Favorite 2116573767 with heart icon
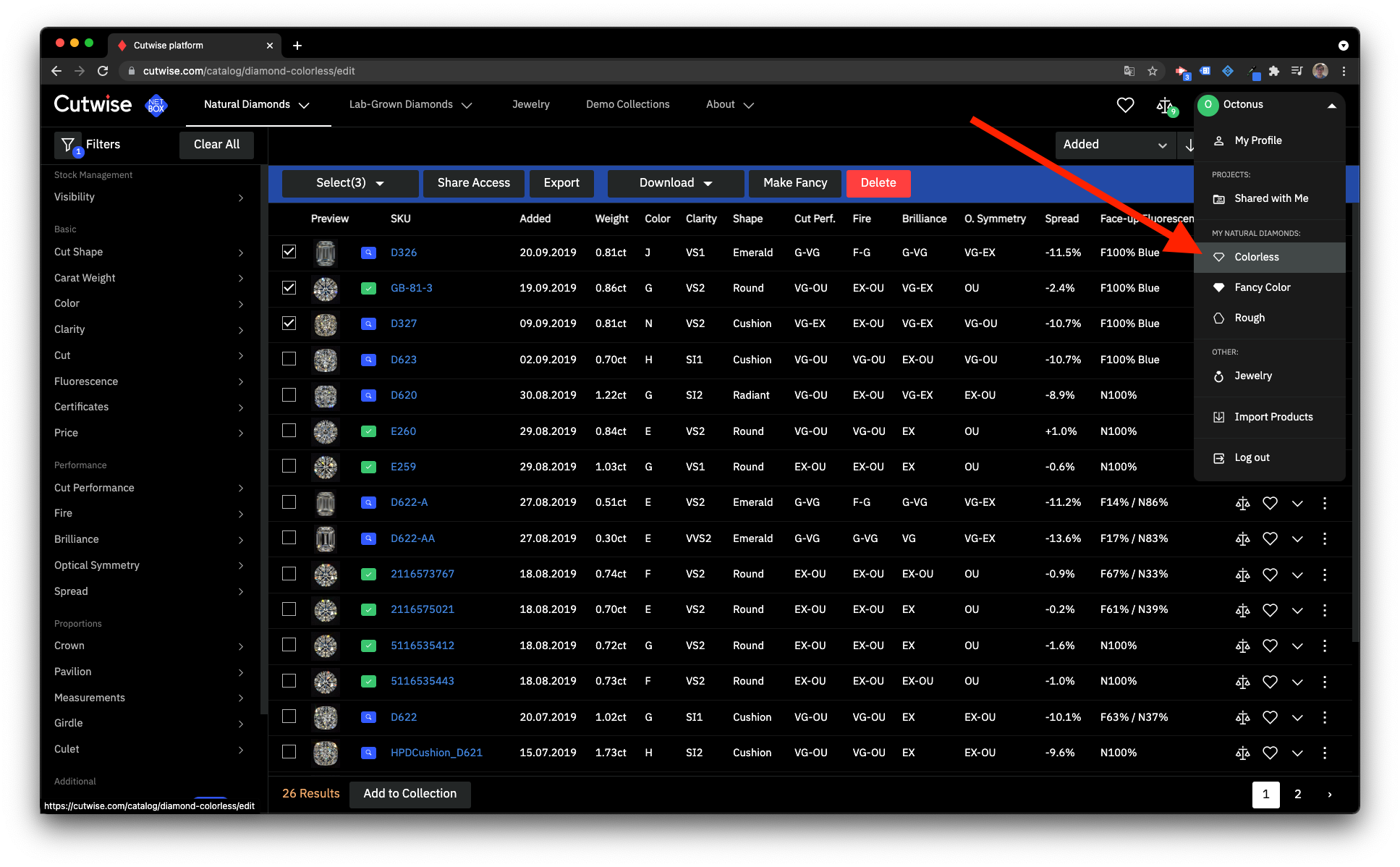The height and width of the screenshot is (867, 1400). coord(1270,575)
